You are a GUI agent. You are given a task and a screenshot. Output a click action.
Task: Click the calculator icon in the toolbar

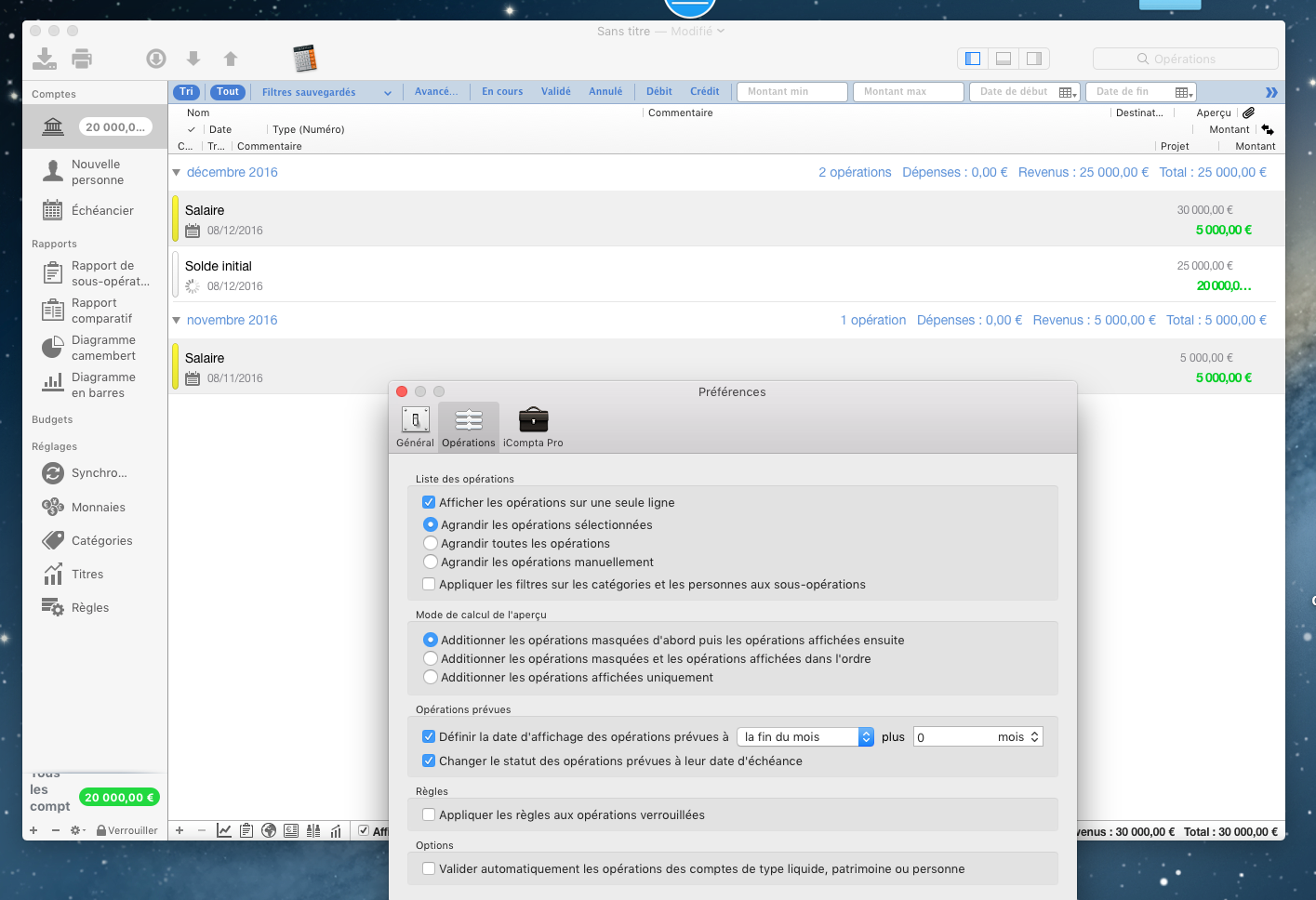pos(304,59)
